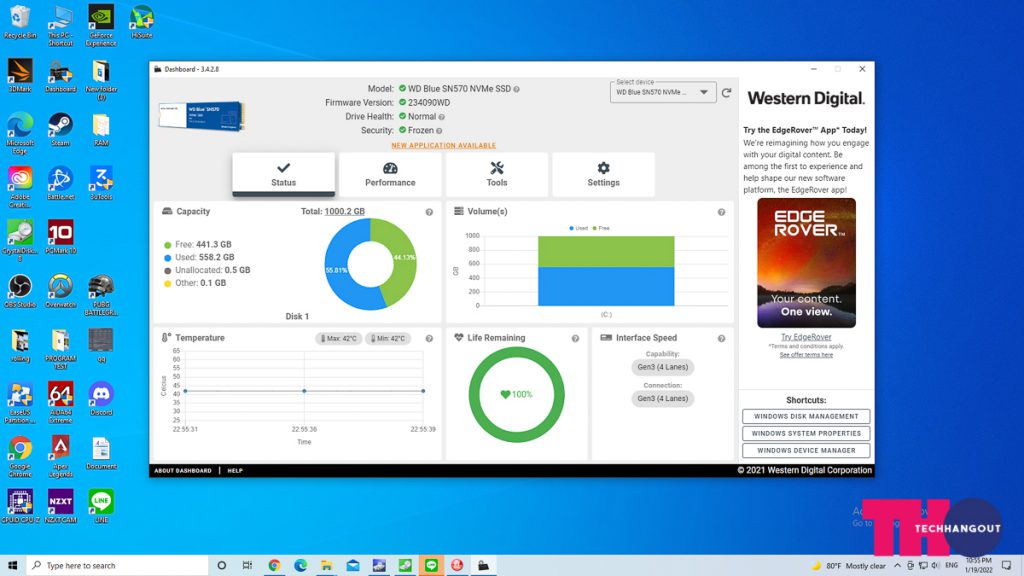Screen dimensions: 1024x576
Task: Click the info icon beside the Model name
Action: [x=517, y=89]
